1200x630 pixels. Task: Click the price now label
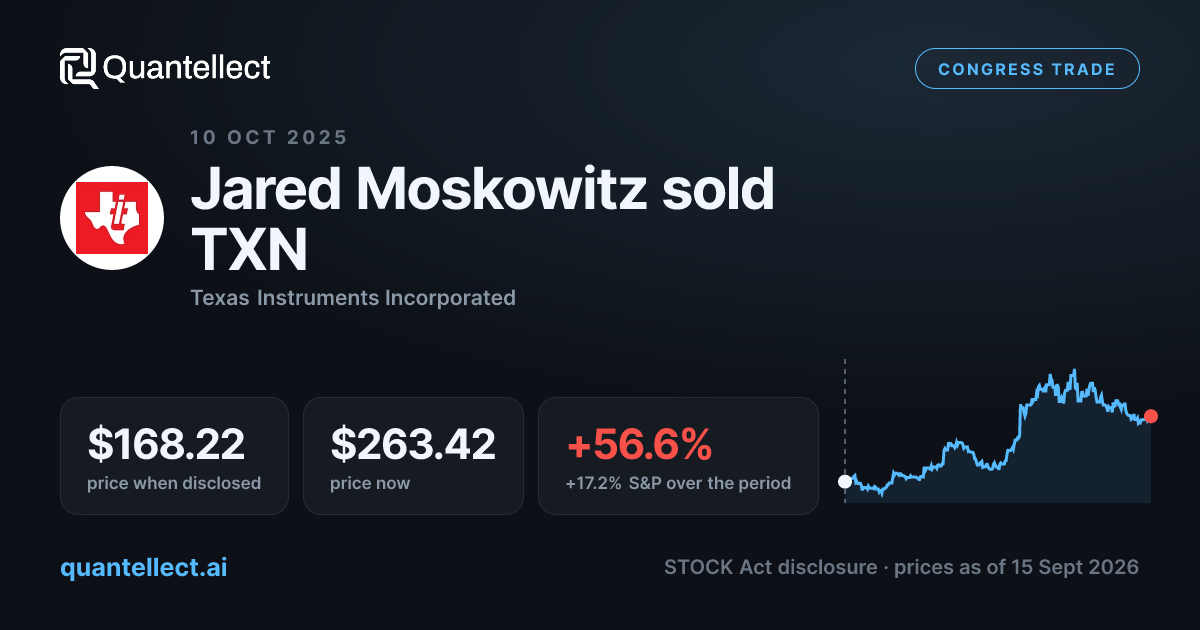[x=370, y=483]
